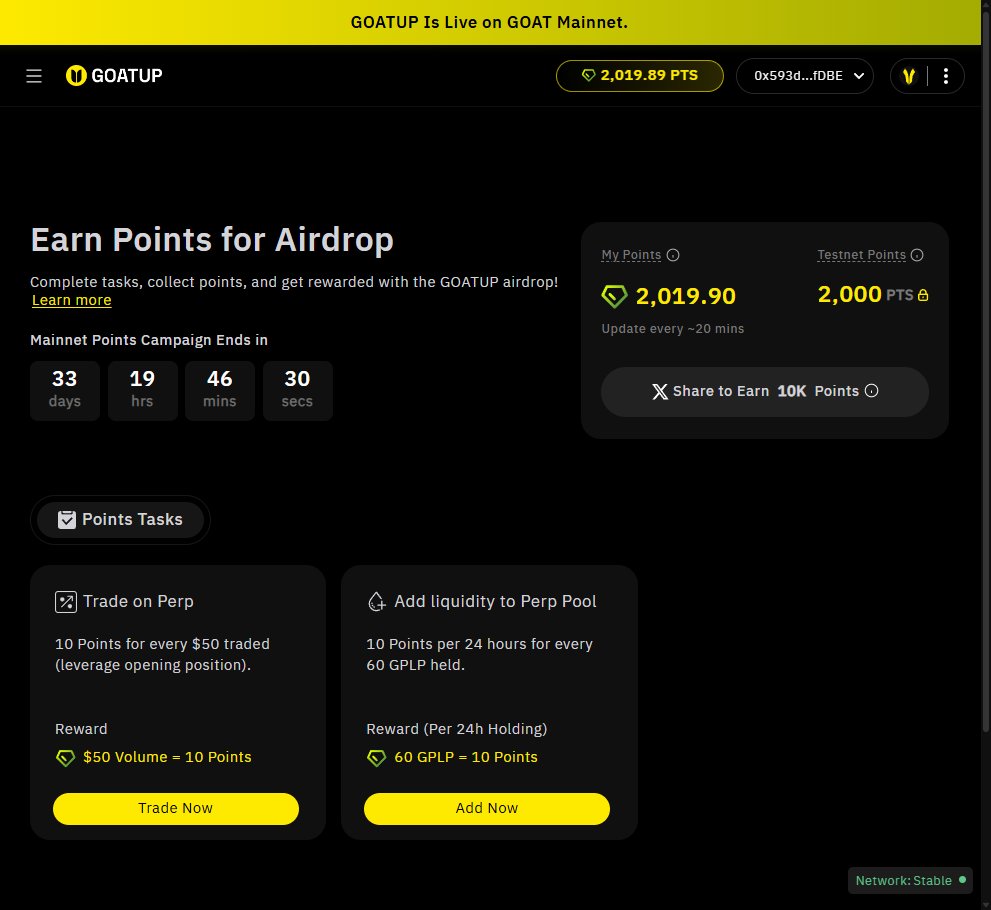Viewport: 991px width, 910px height.
Task: Click the Testnet Points label
Action: (x=861, y=255)
